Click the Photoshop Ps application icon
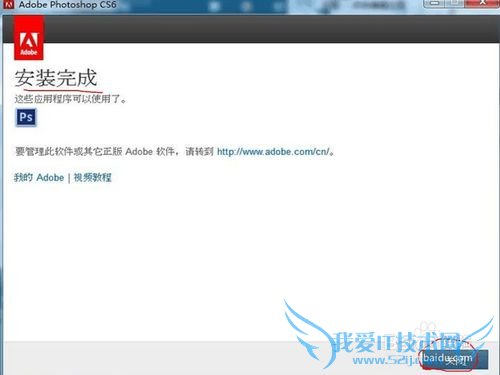 [26, 117]
